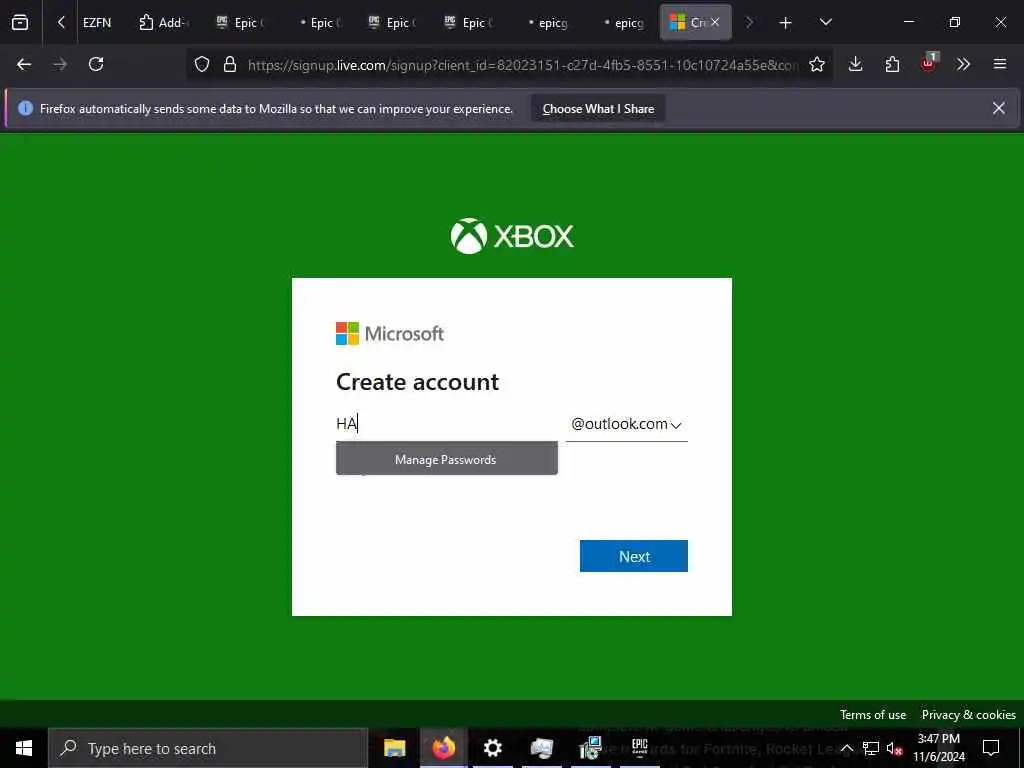Click the blue Next button
The image size is (1024, 768).
[633, 556]
